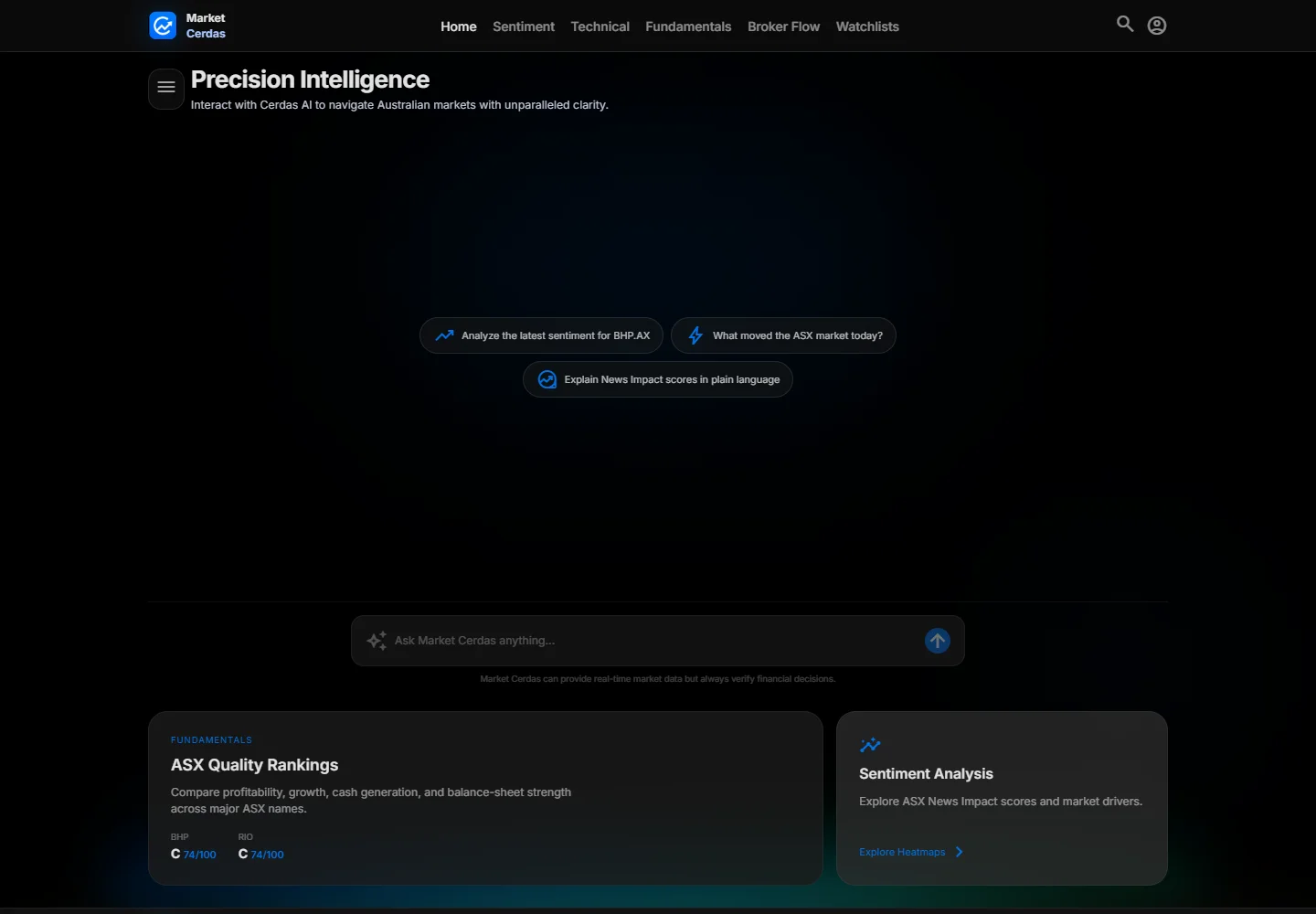The width and height of the screenshot is (1316, 914).
Task: Click the lightning bolt icon on ASX suggestion
Action: [x=695, y=335]
